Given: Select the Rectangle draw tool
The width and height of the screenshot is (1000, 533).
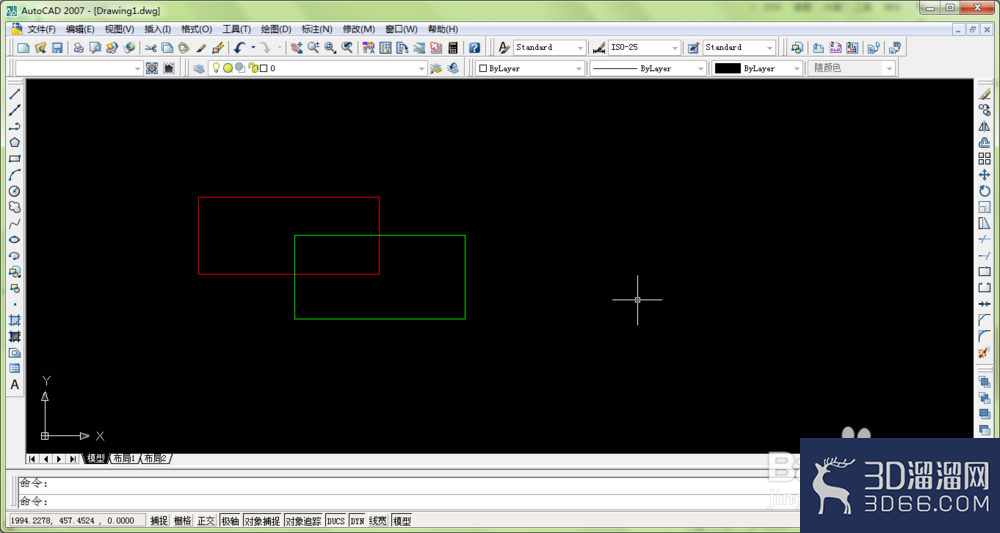Looking at the screenshot, I should [x=15, y=159].
